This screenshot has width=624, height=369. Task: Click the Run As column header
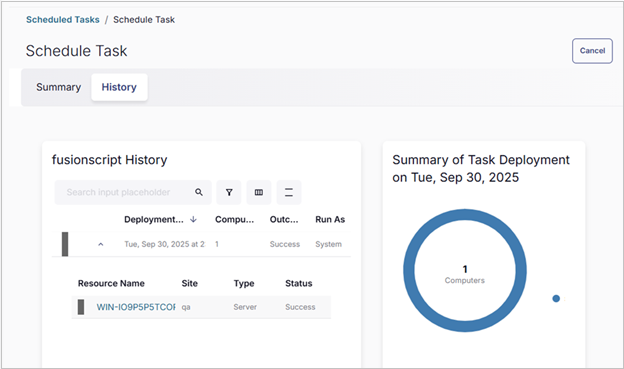pos(330,219)
